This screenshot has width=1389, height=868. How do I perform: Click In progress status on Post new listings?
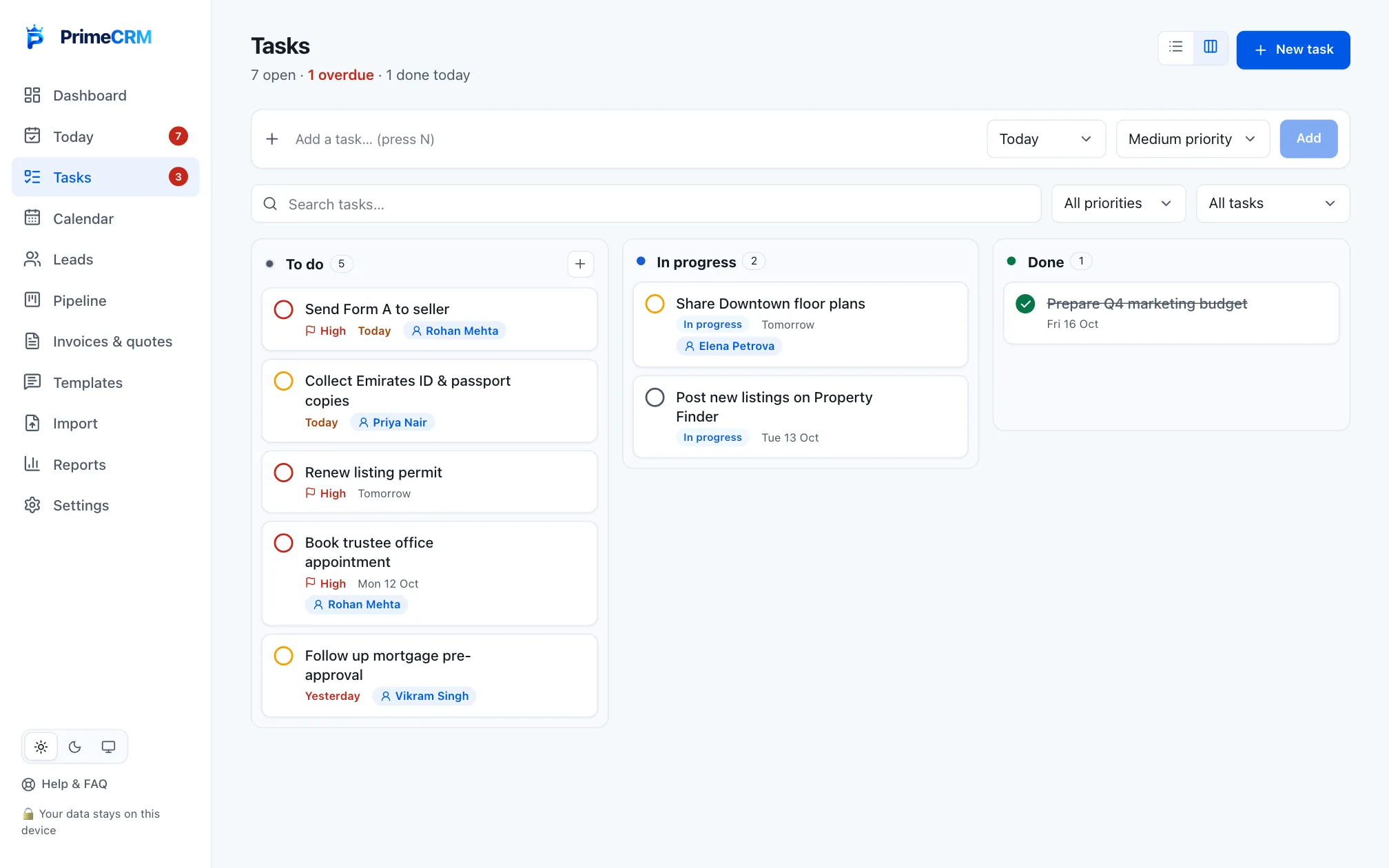tap(712, 437)
